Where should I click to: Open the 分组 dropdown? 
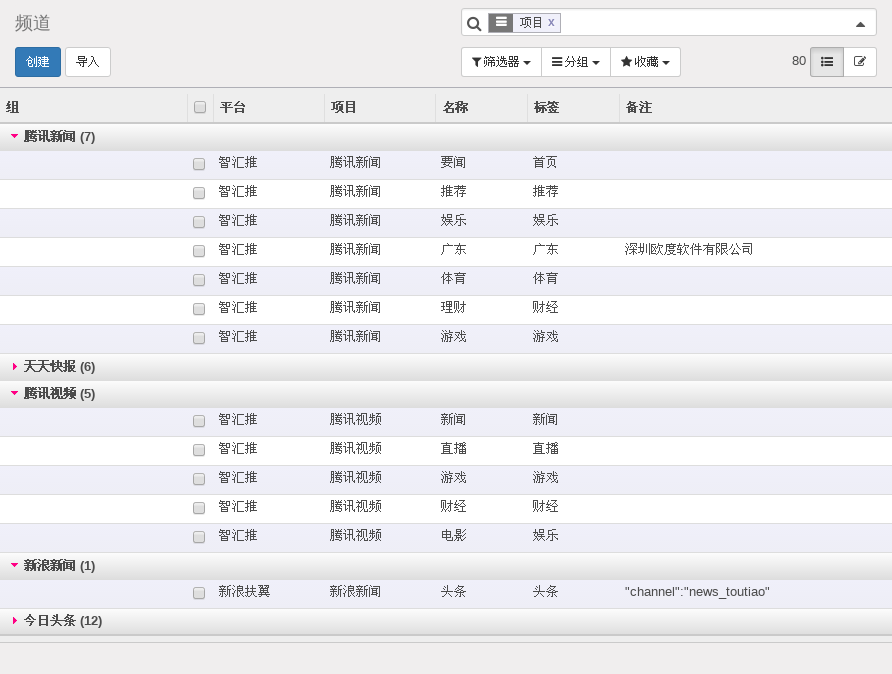point(576,61)
